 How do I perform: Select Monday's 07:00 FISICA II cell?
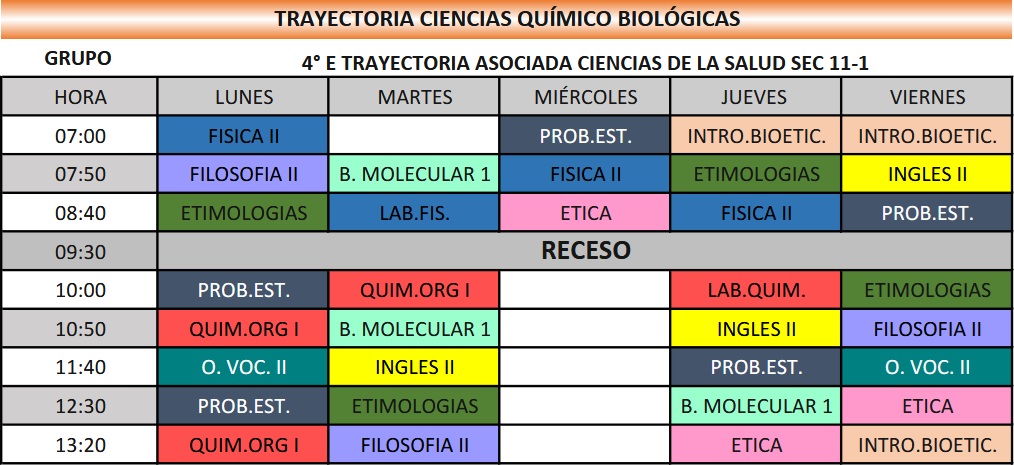(243, 136)
